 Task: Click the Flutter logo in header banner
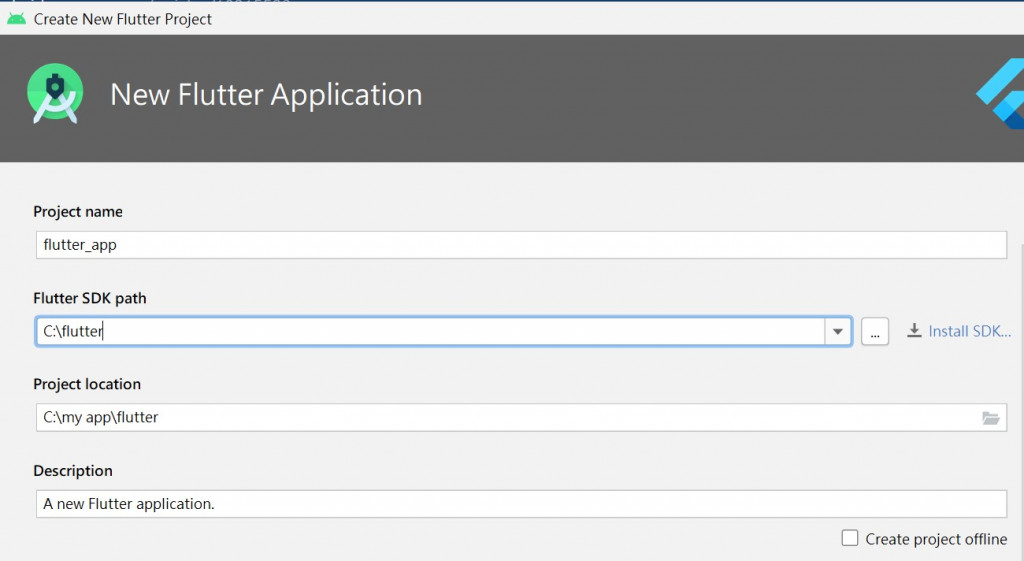pos(1000,93)
